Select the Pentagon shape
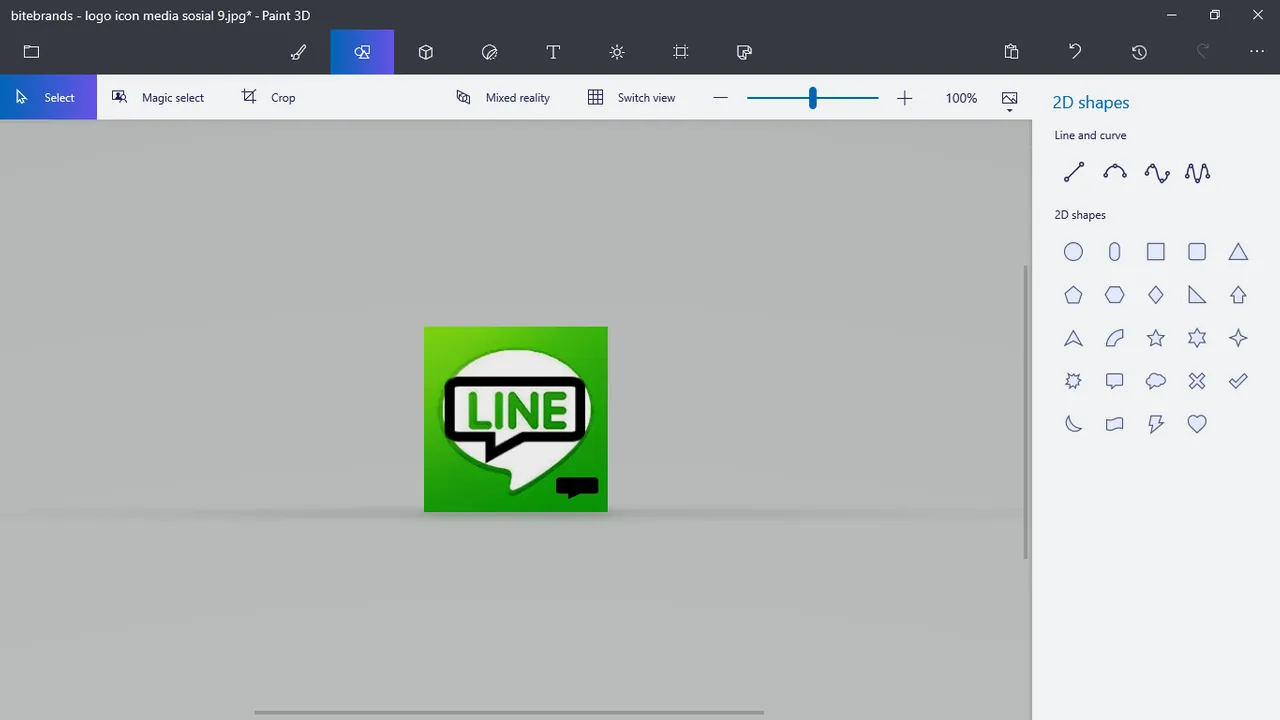Image resolution: width=1280 pixels, height=720 pixels. [1073, 295]
